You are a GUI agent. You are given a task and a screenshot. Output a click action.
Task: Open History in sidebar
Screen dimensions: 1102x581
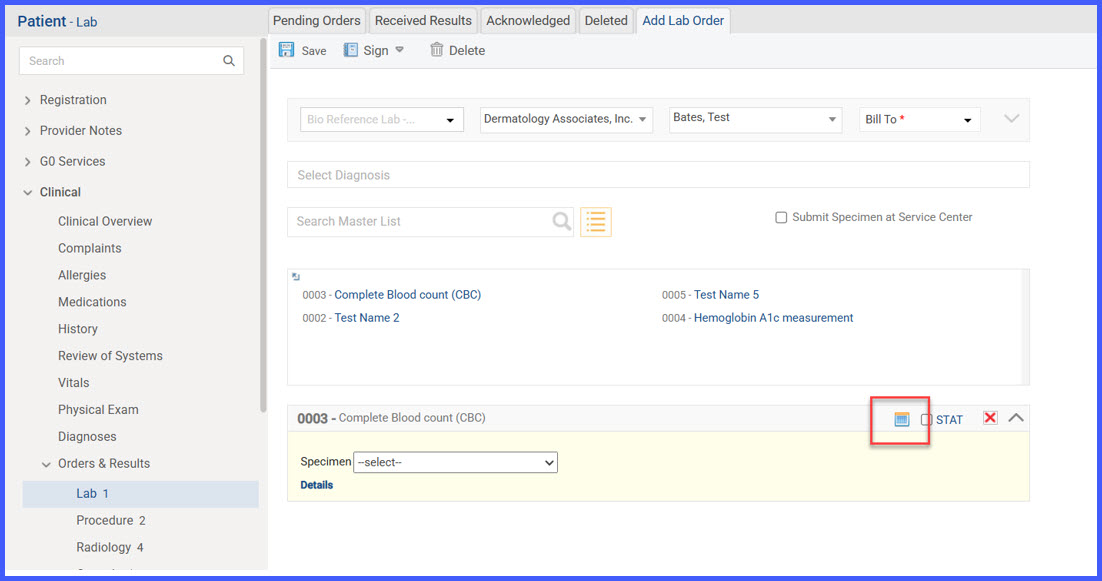77,329
